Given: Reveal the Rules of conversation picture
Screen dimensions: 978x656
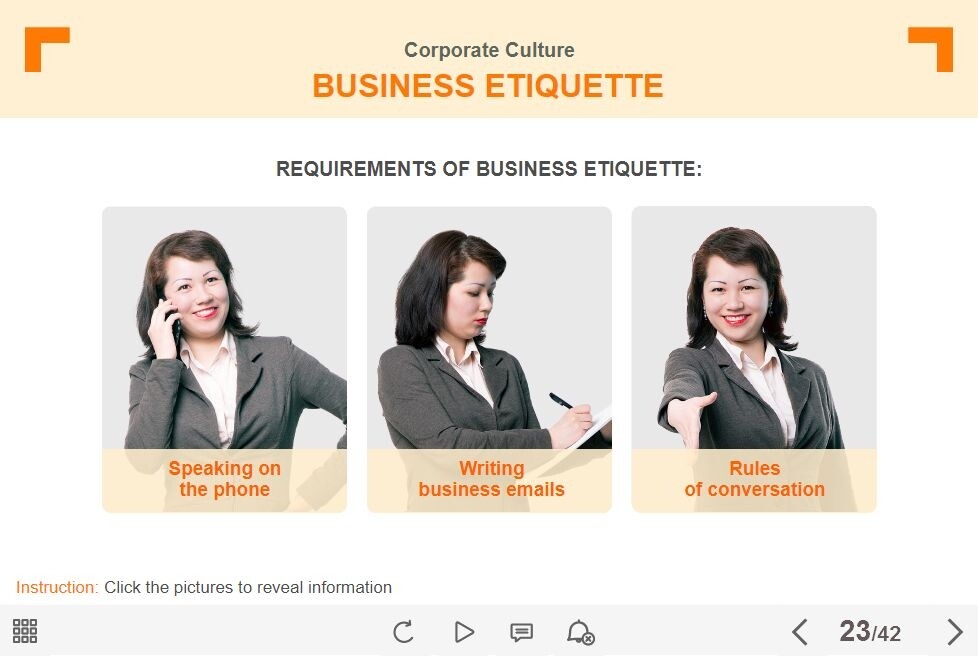Looking at the screenshot, I should (x=754, y=359).
